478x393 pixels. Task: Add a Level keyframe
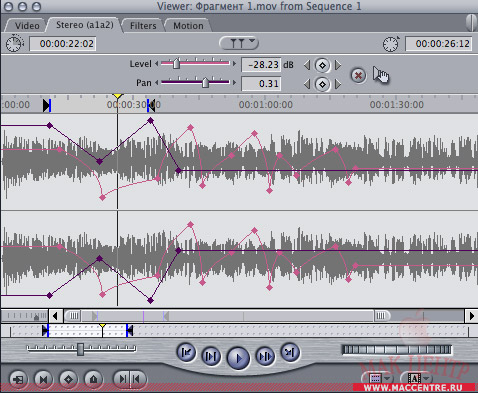coord(322,65)
